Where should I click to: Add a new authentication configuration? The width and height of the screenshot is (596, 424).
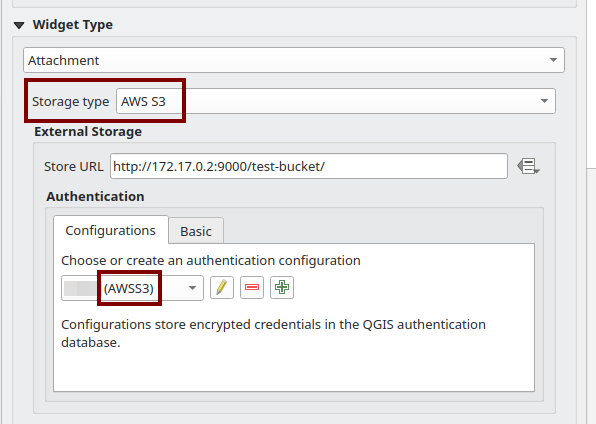[x=282, y=287]
